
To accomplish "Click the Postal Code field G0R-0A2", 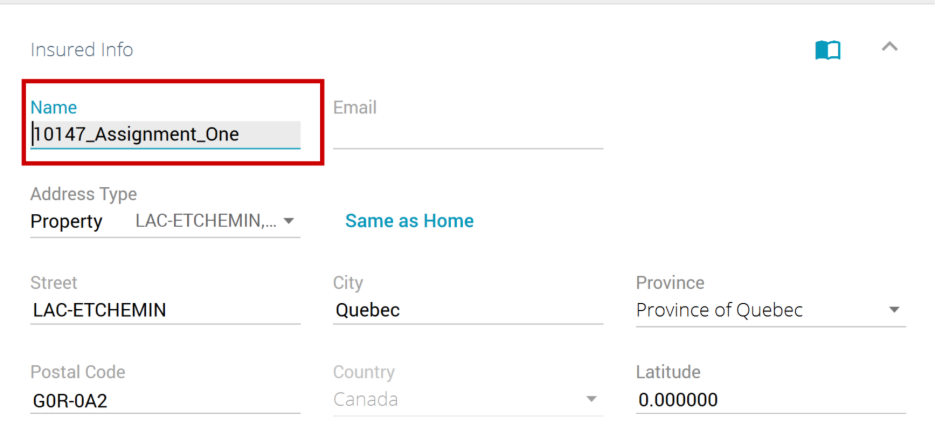I will [165, 400].
